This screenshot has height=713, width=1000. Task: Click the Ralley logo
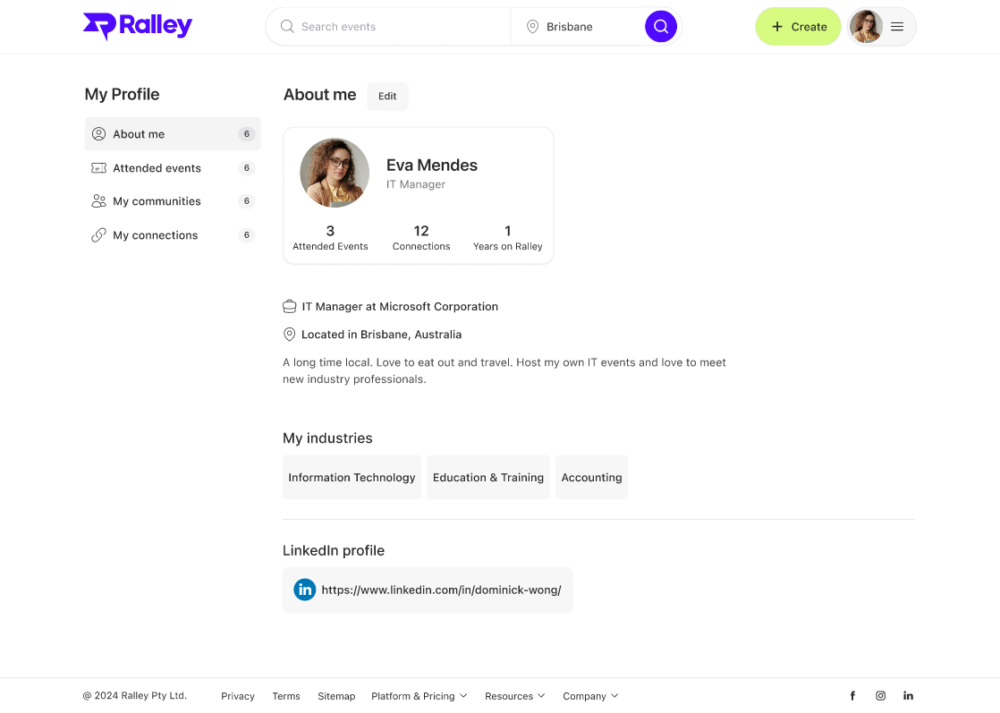[x=137, y=27]
